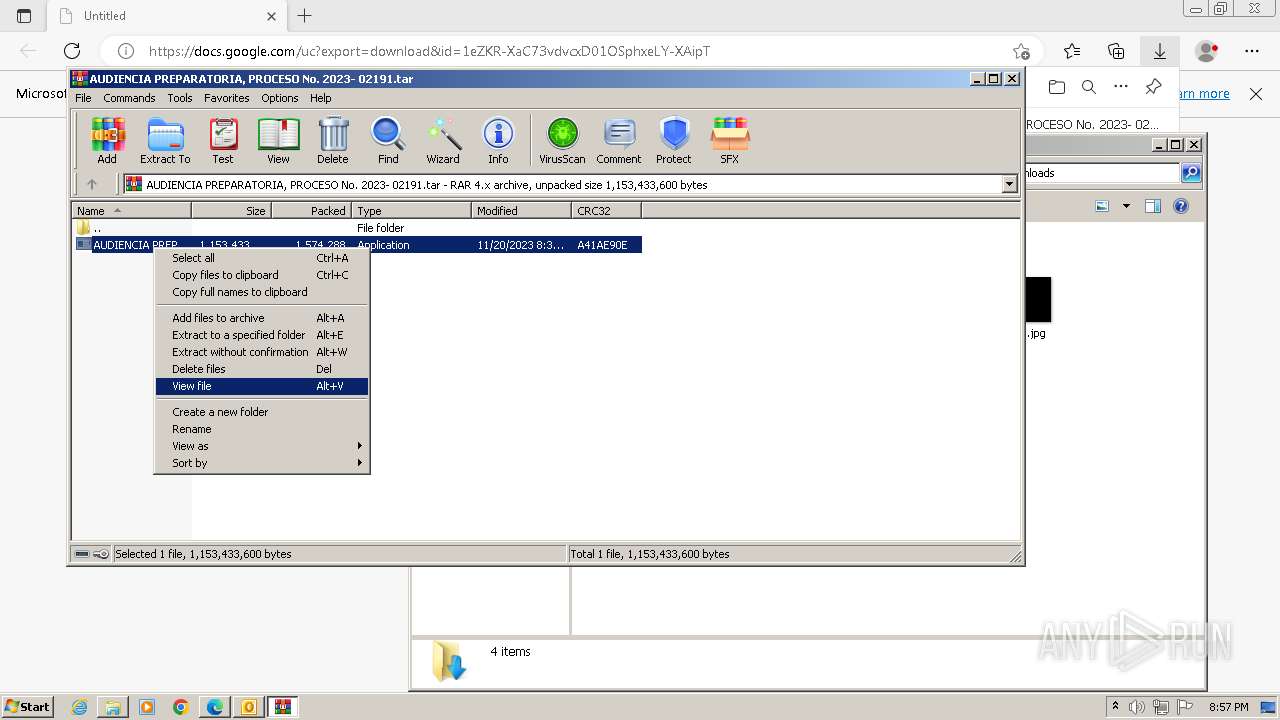The height and width of the screenshot is (720, 1280).
Task: Choose Select all from context menu
Action: point(262,258)
